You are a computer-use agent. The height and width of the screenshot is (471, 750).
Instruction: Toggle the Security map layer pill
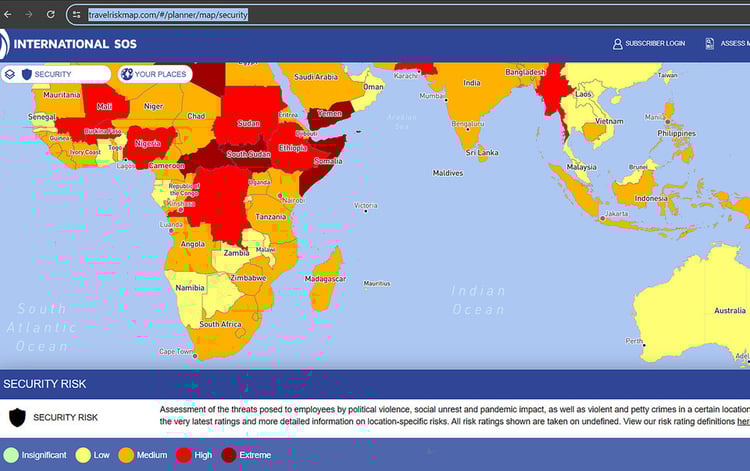coord(62,74)
